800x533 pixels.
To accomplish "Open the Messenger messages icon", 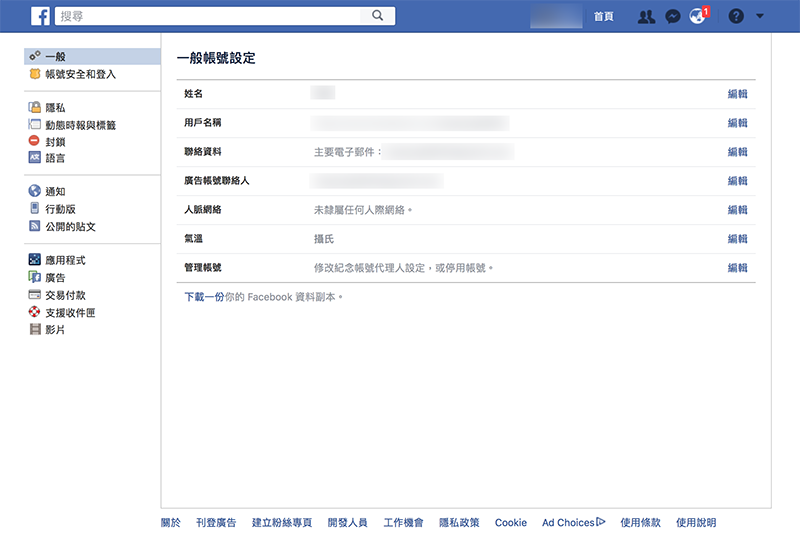I will [673, 17].
